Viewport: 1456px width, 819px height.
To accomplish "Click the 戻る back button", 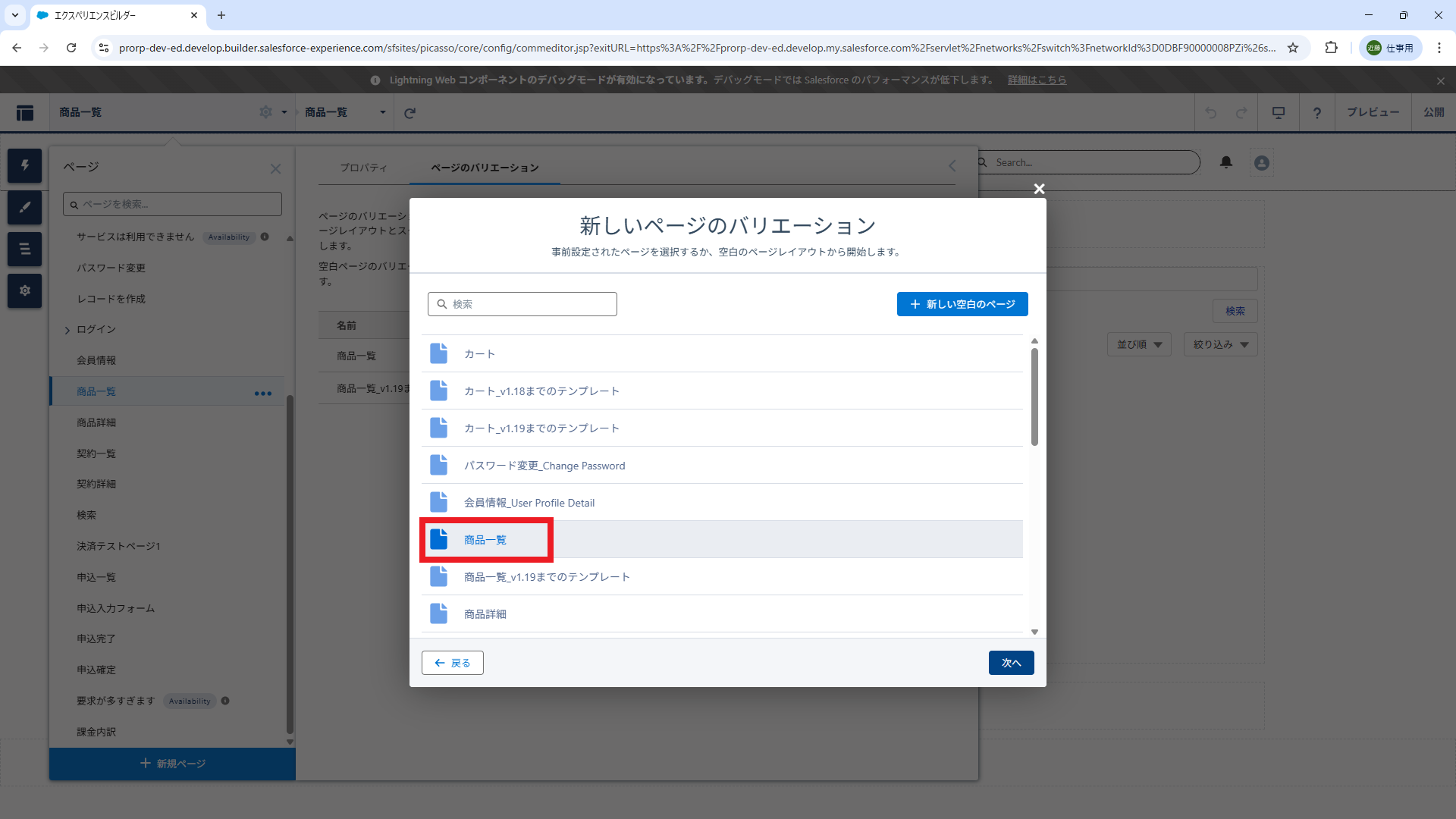I will [453, 663].
